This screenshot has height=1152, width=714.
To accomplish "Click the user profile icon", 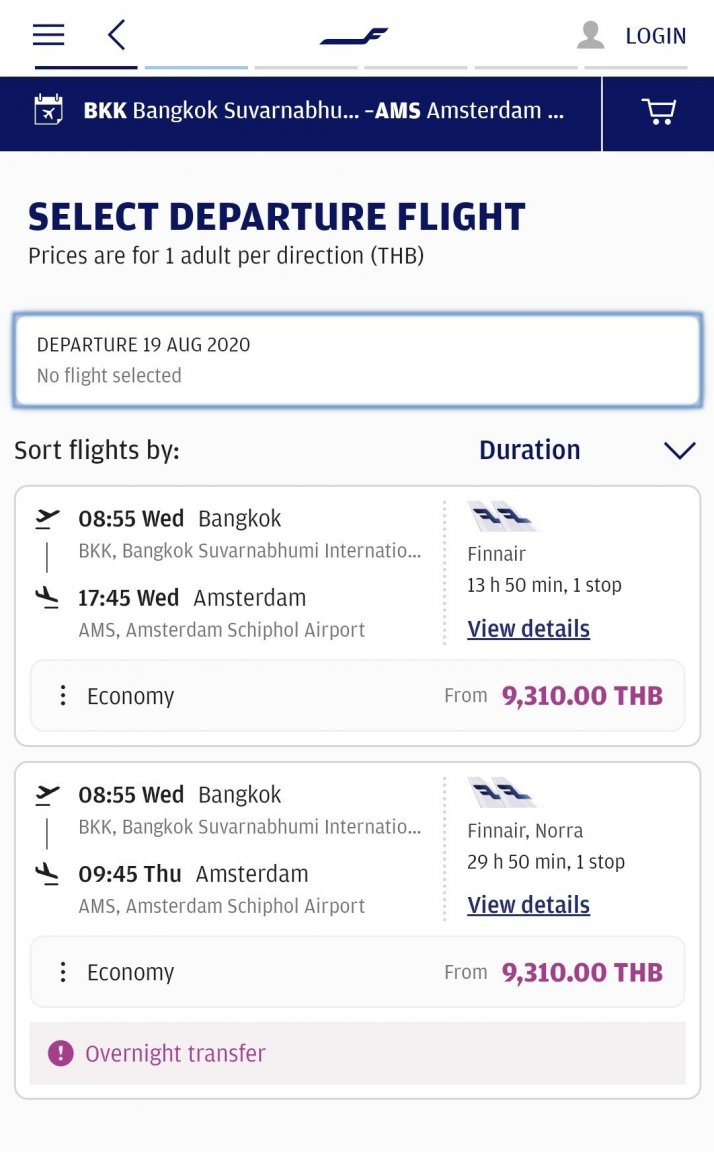I will click(590, 35).
